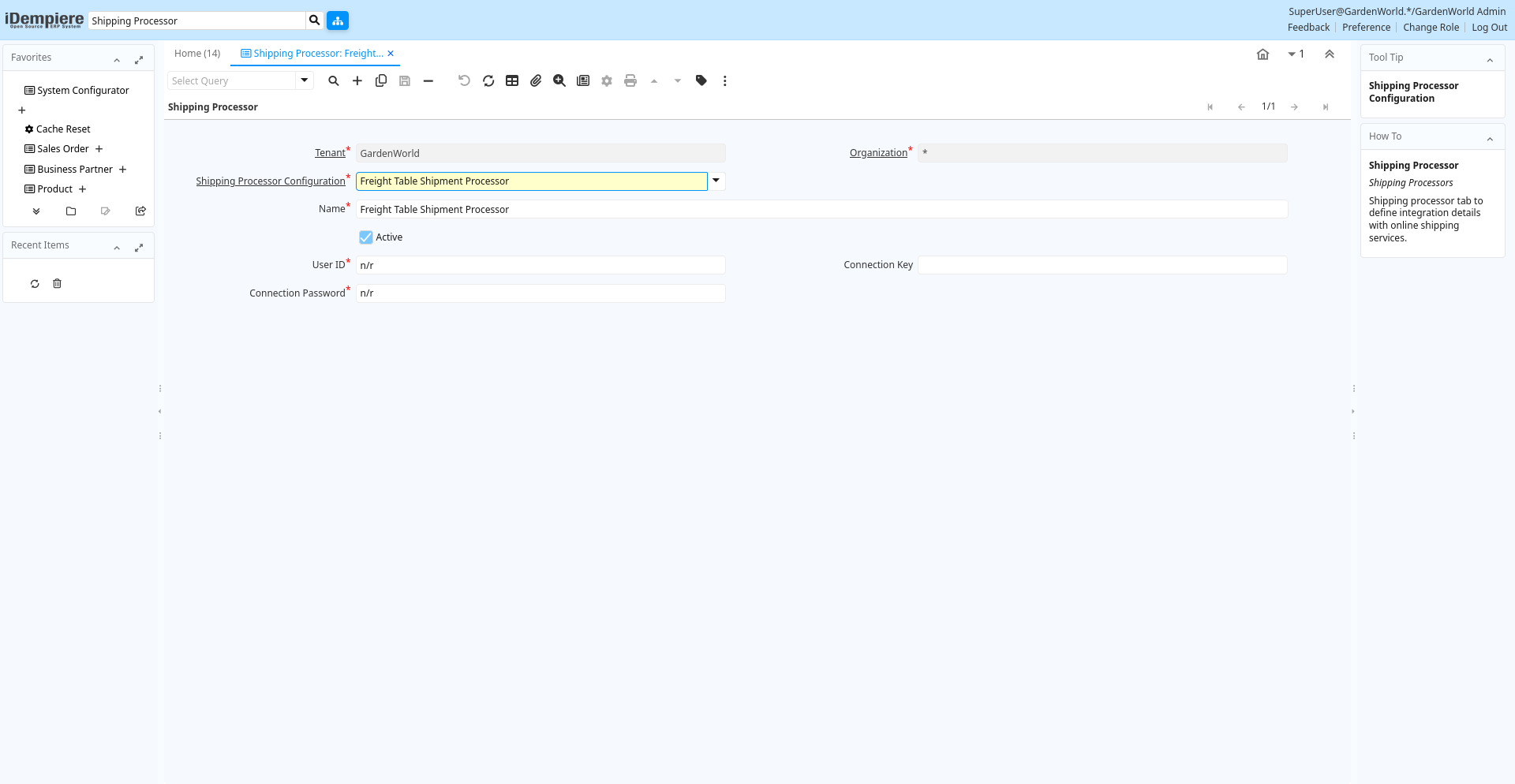
Task: Click the toolbar's three-dot more options
Action: 725,80
